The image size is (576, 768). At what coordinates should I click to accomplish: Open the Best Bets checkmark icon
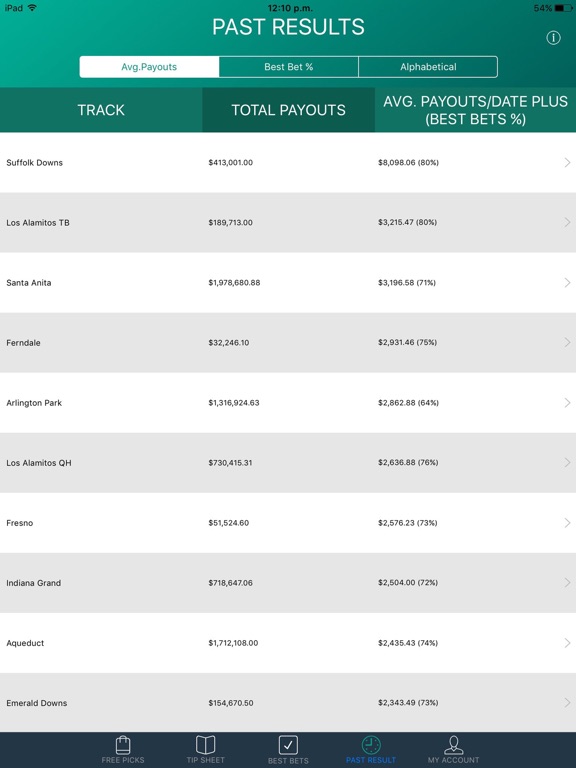pos(288,745)
